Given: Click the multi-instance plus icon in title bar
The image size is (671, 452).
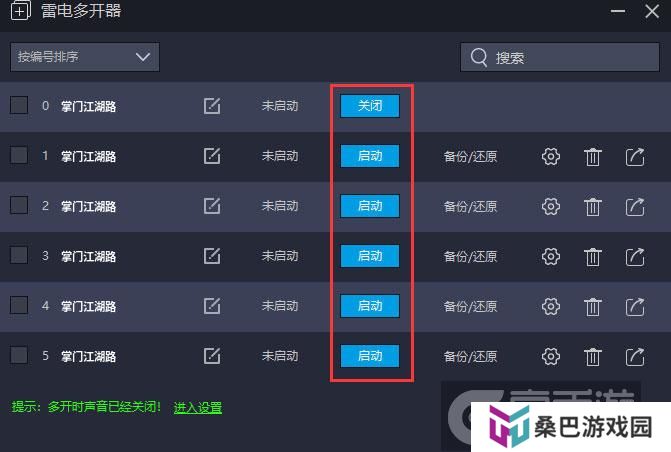Looking at the screenshot, I should click(20, 11).
